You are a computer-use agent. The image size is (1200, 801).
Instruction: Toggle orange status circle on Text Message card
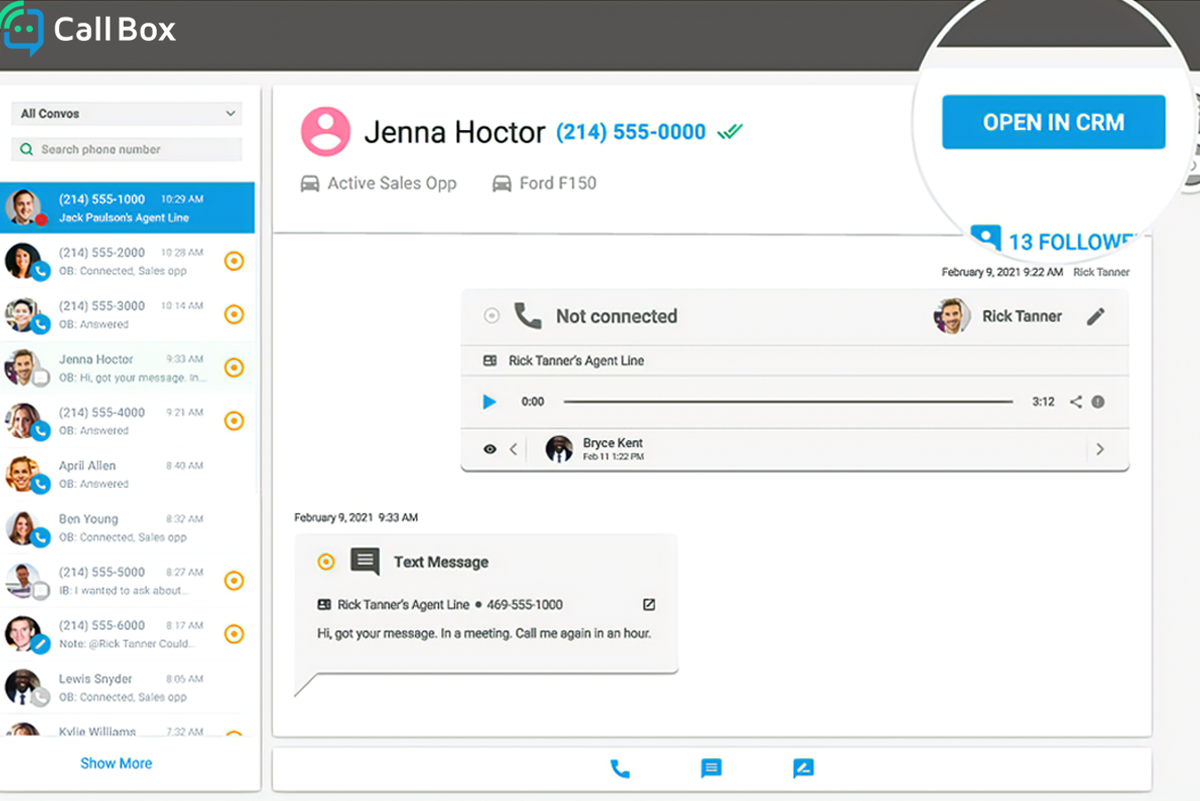coord(325,562)
